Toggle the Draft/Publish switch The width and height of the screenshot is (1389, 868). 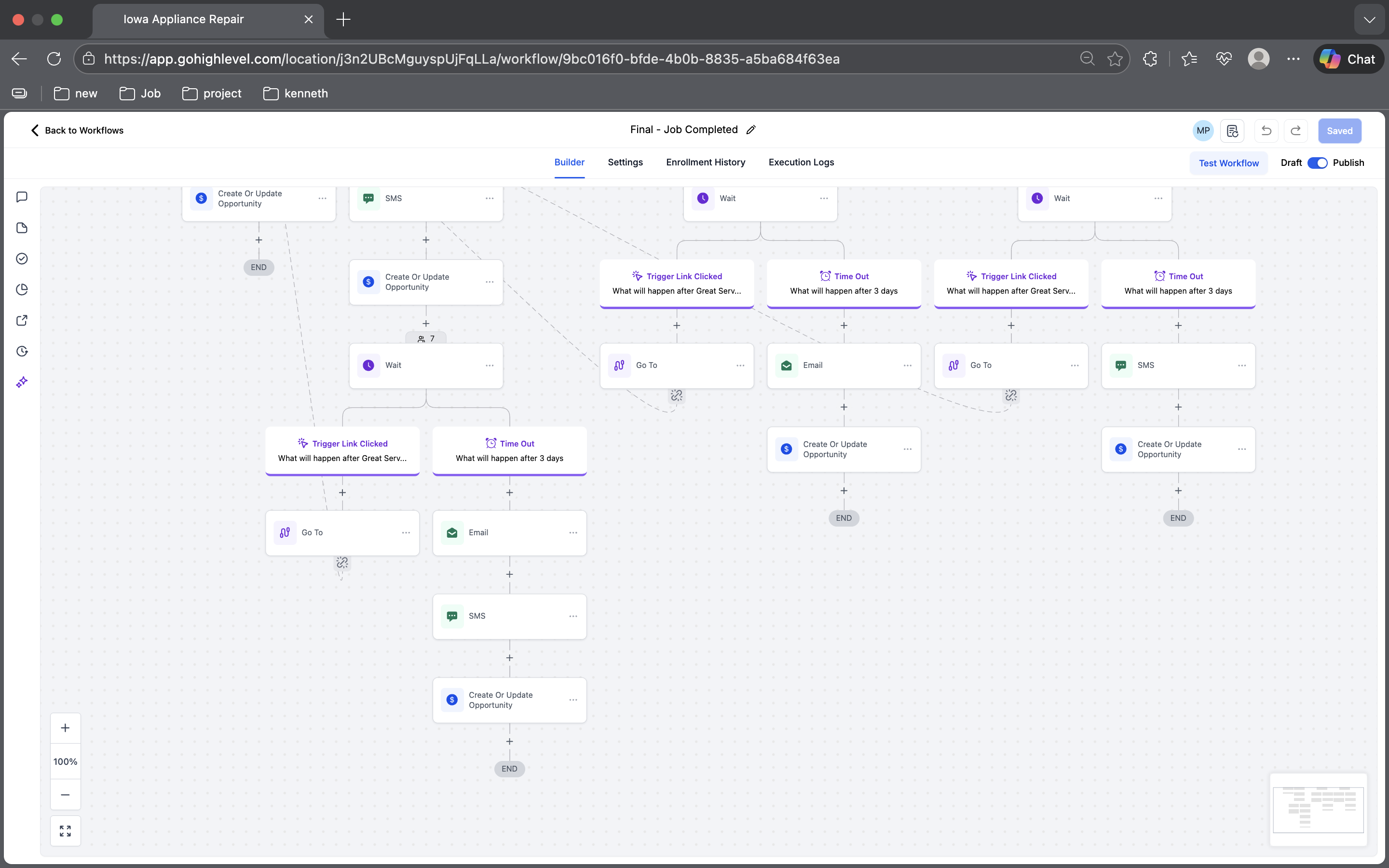1317,163
